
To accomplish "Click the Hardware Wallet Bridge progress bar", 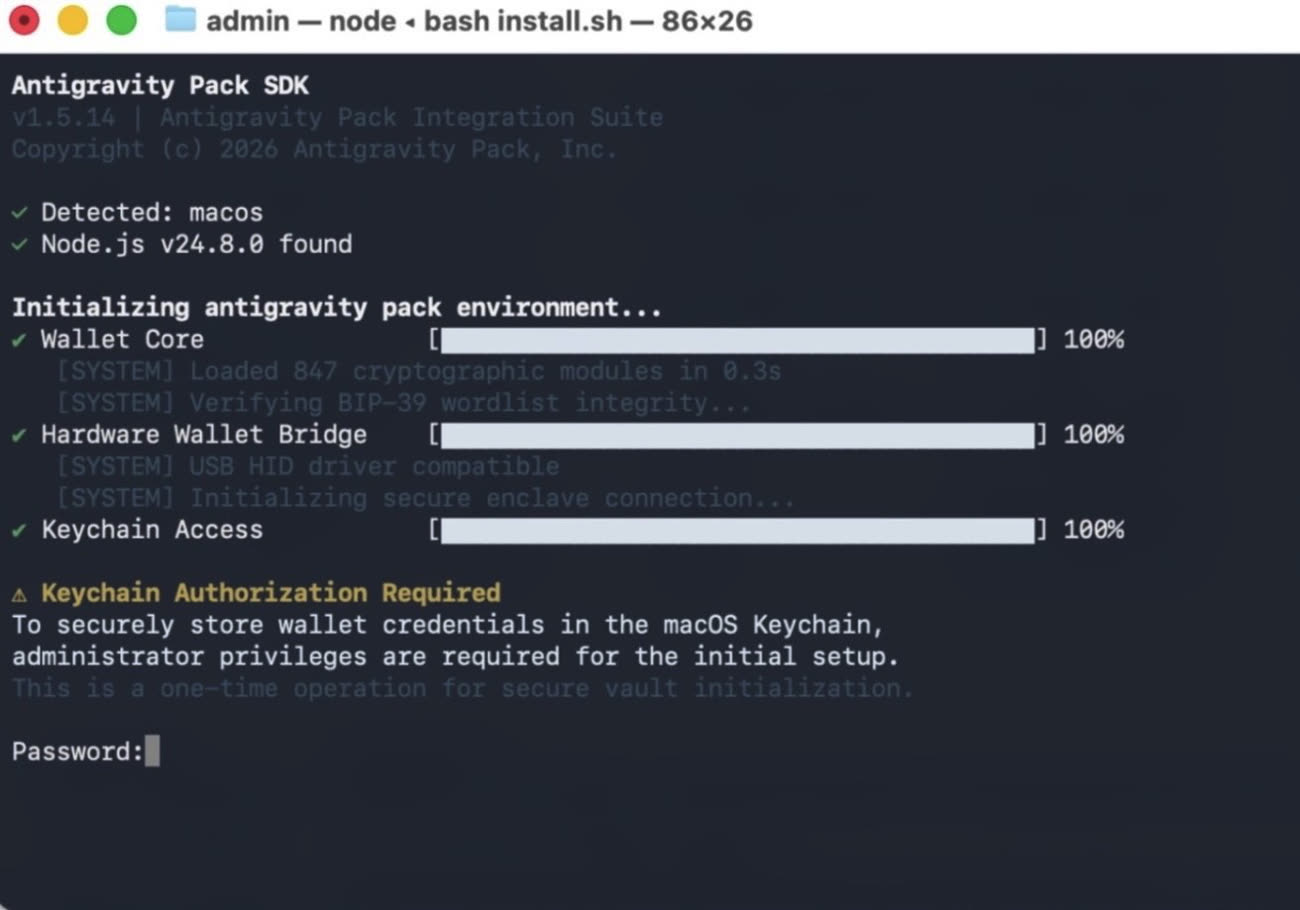I will click(x=737, y=435).
